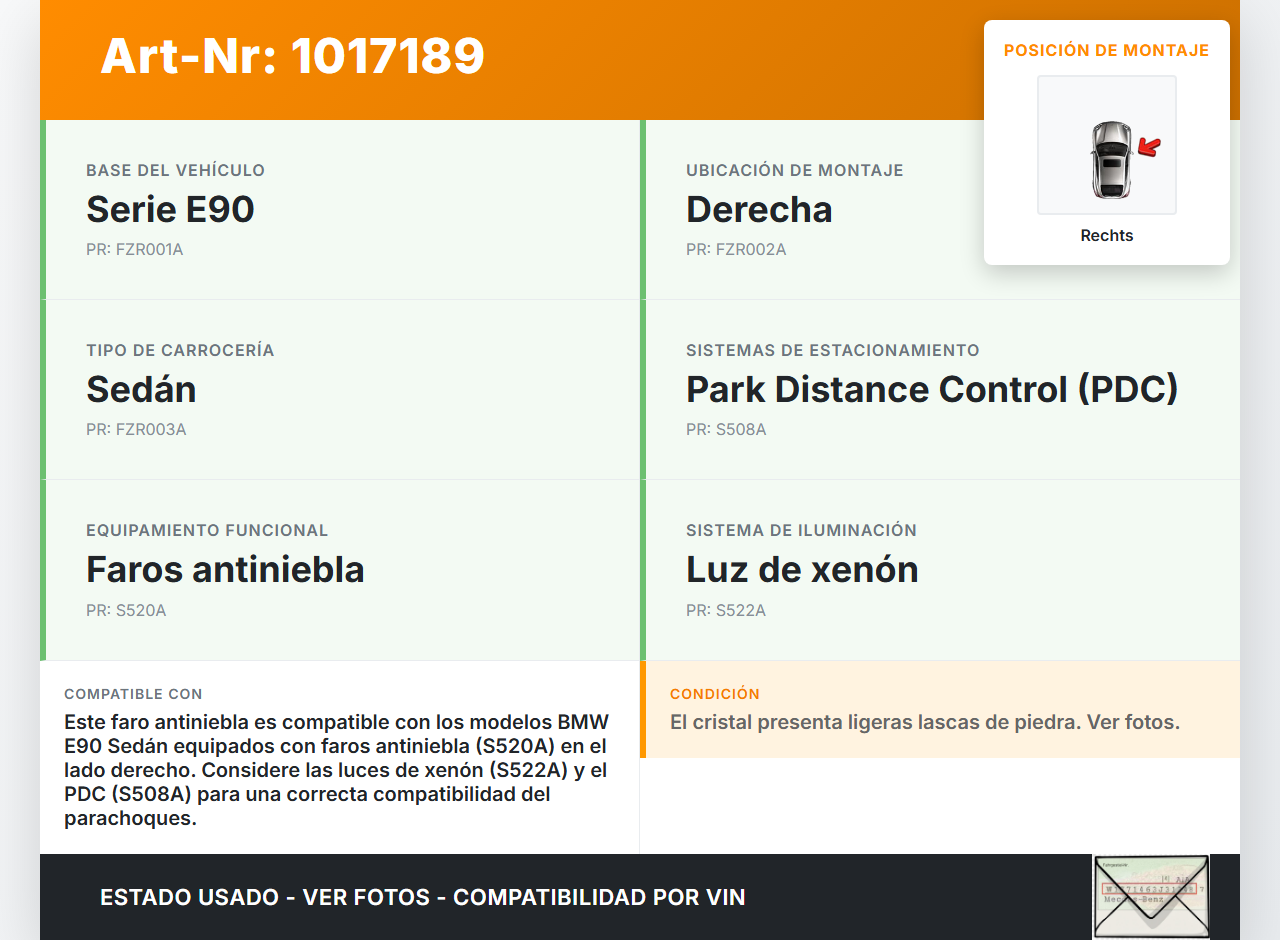Click the PR: S520A code

[x=126, y=610]
